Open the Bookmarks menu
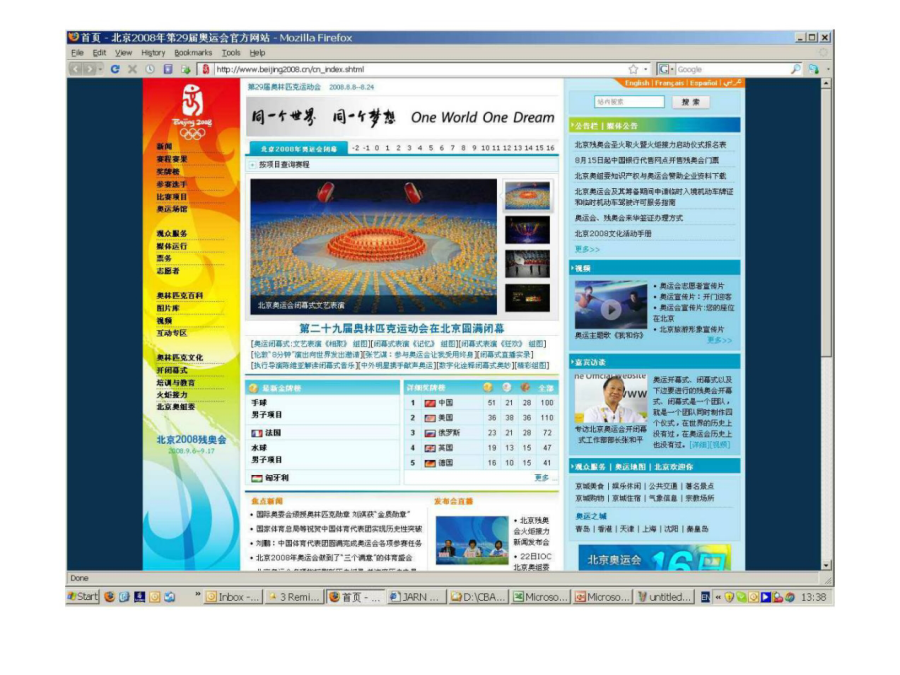Screen dimensions: 900x675 [x=193, y=52]
